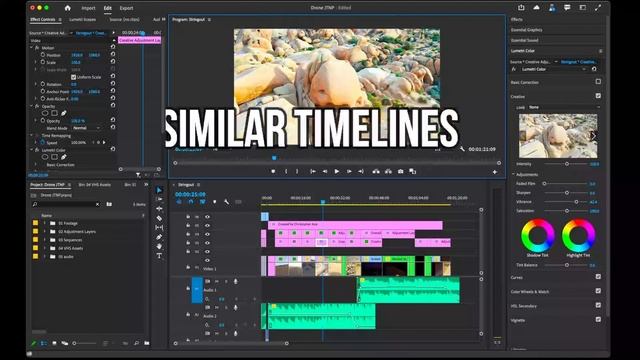Create ellipse mask under Opacity
Viewport: 640px width, 360px height.
tap(45, 113)
